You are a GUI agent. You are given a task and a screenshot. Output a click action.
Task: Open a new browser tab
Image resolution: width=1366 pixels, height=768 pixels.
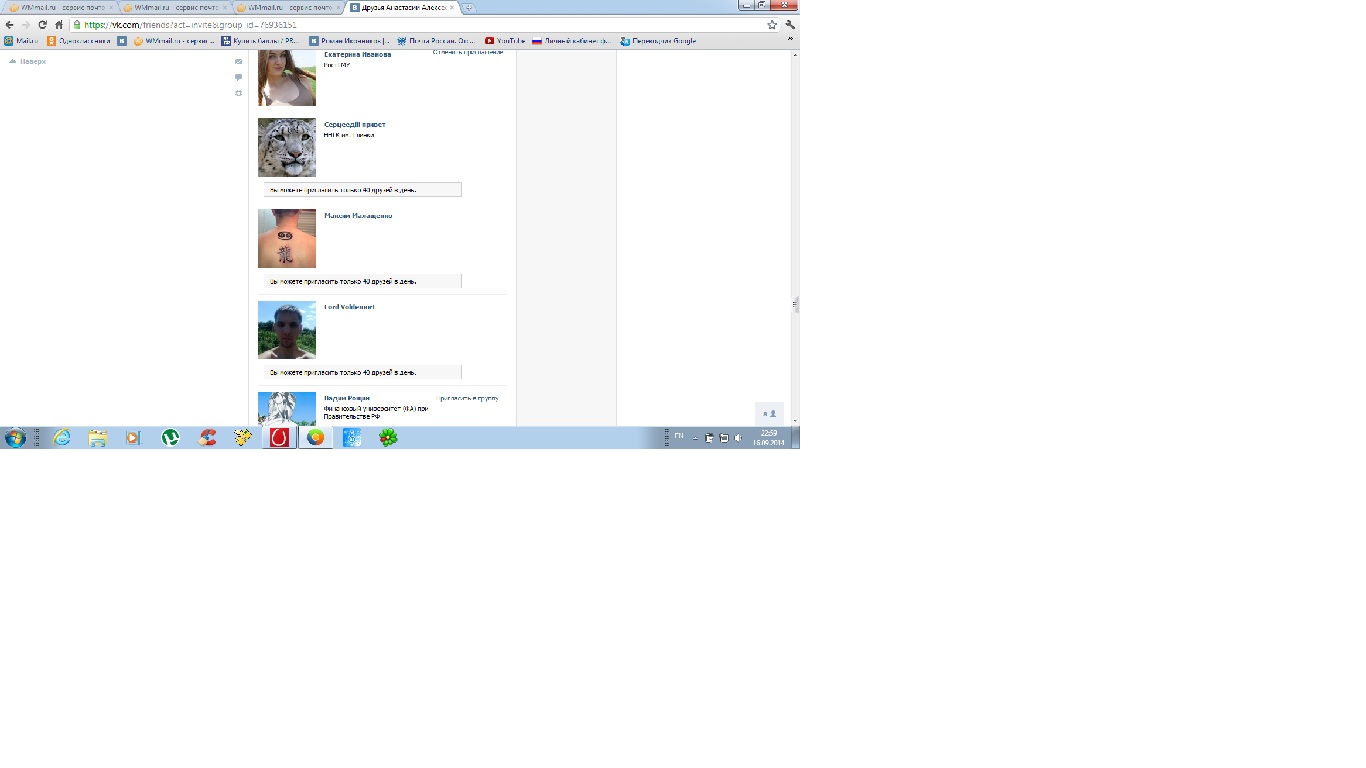click(x=470, y=7)
